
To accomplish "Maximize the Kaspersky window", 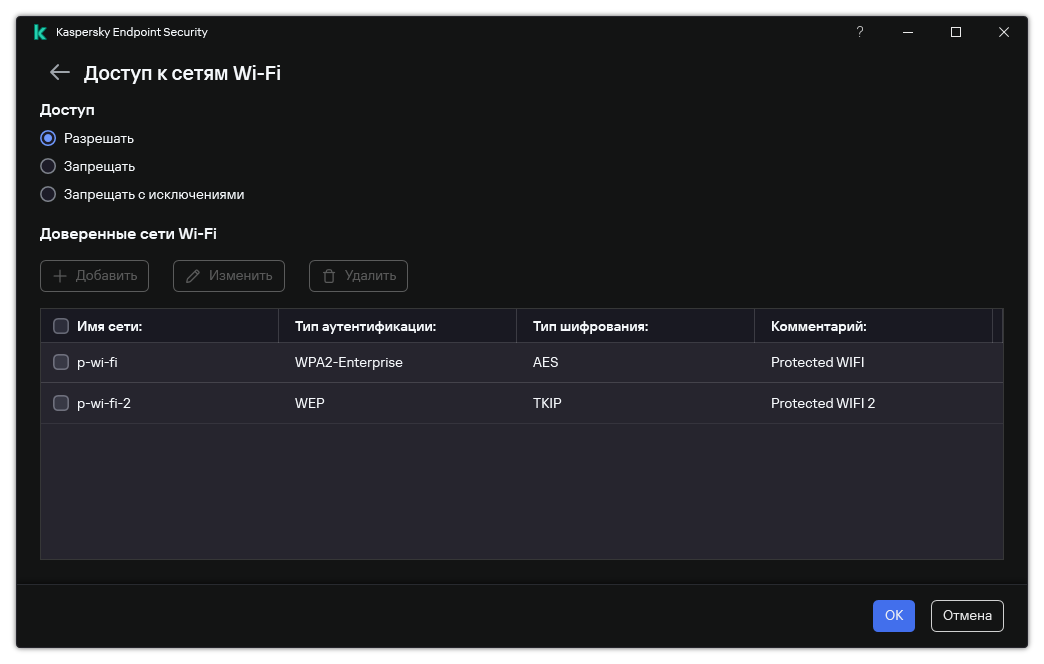I will [x=955, y=32].
